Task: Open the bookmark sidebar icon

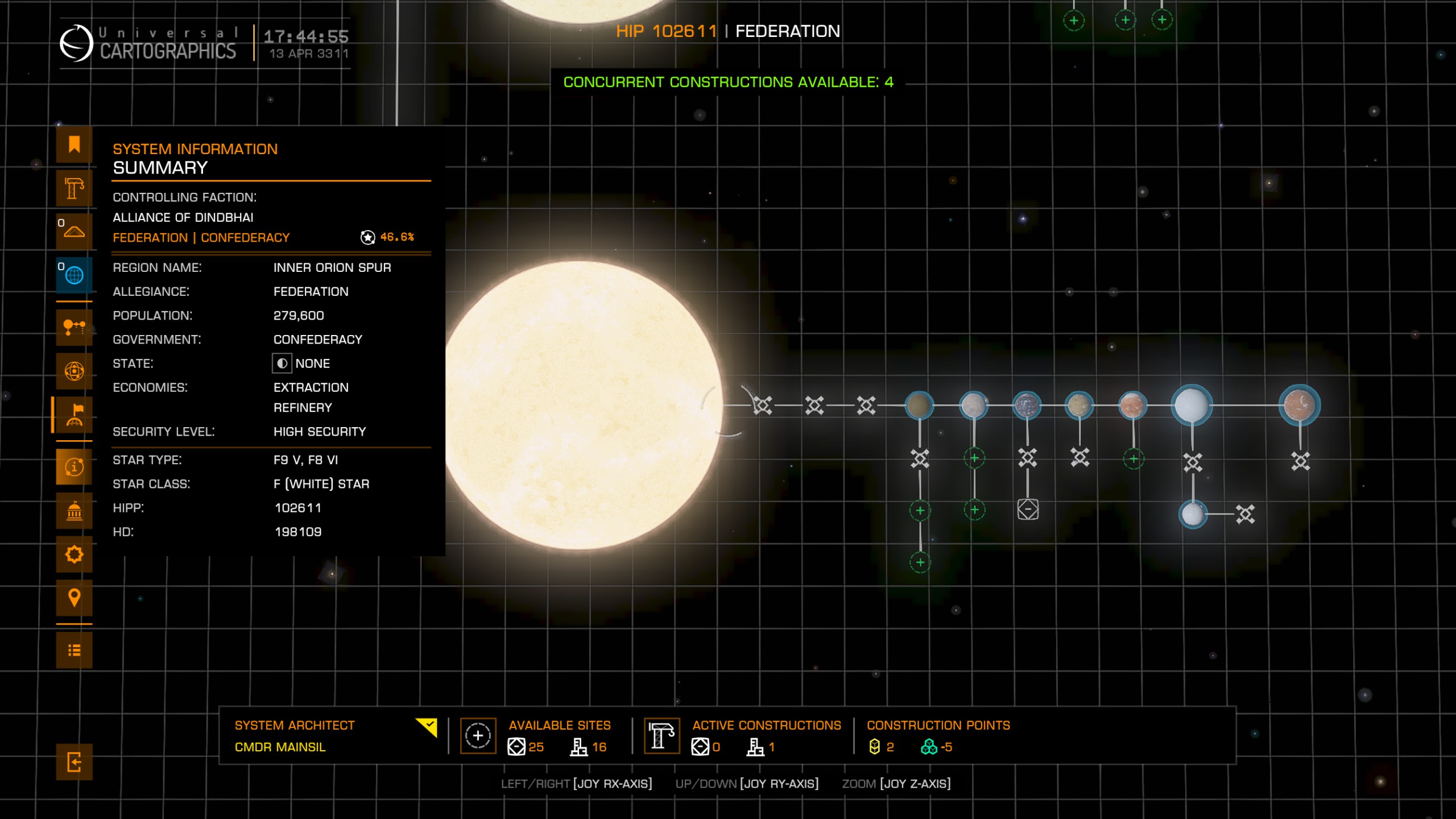Action: tap(74, 144)
